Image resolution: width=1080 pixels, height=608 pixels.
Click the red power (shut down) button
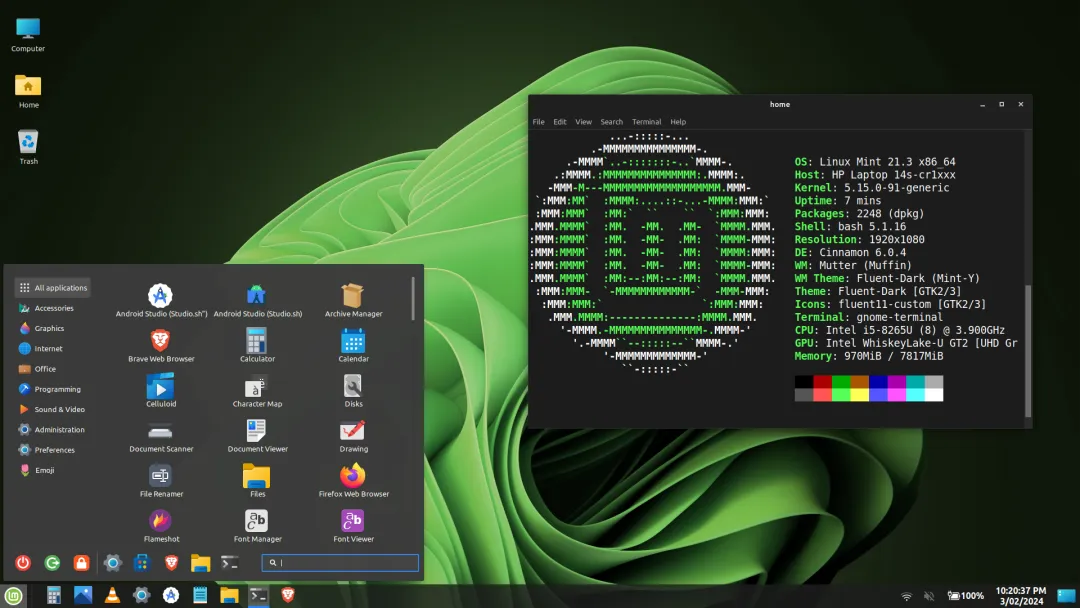(23, 563)
